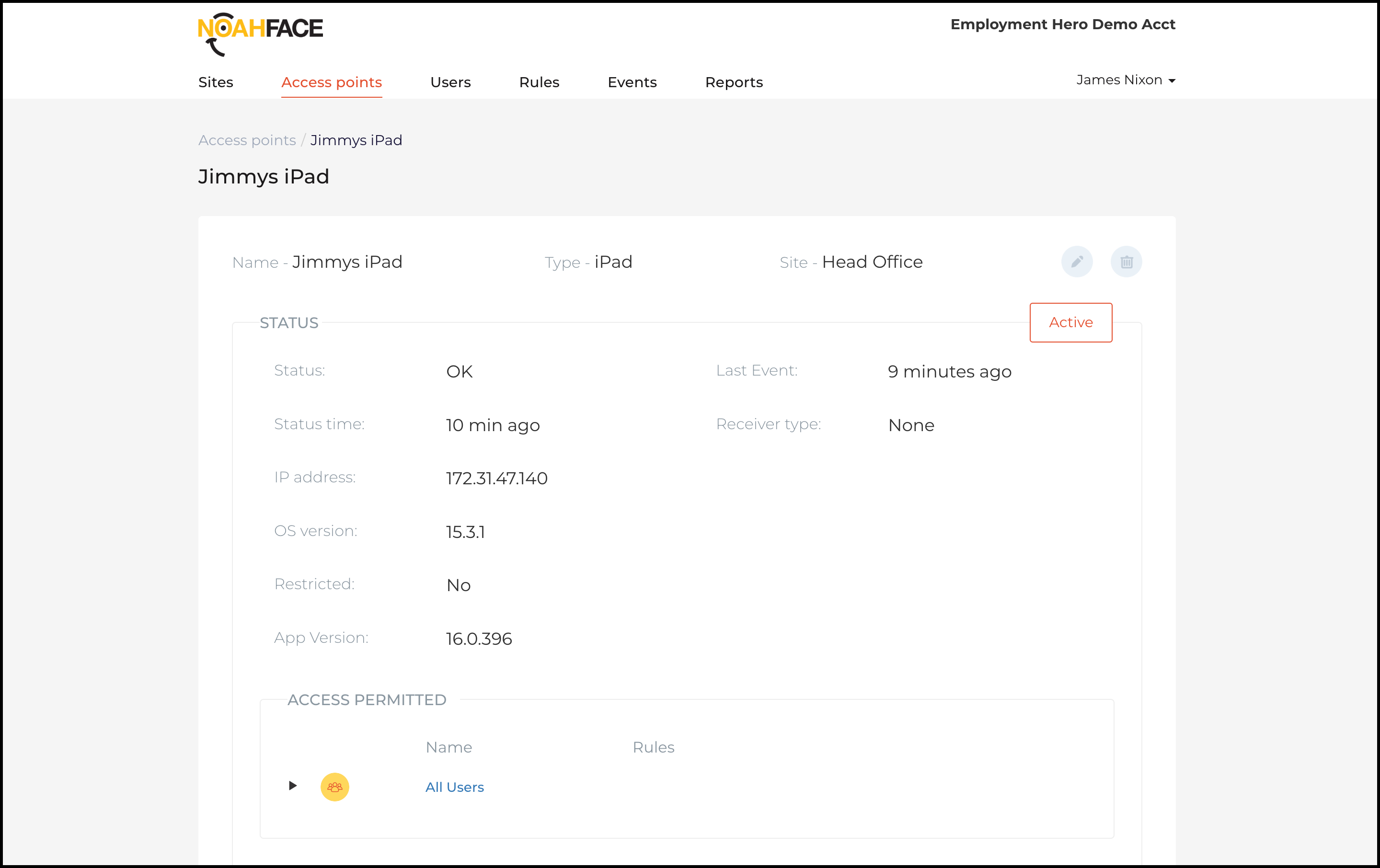Viewport: 1380px width, 868px height.
Task: Open the All Users link
Action: [454, 787]
